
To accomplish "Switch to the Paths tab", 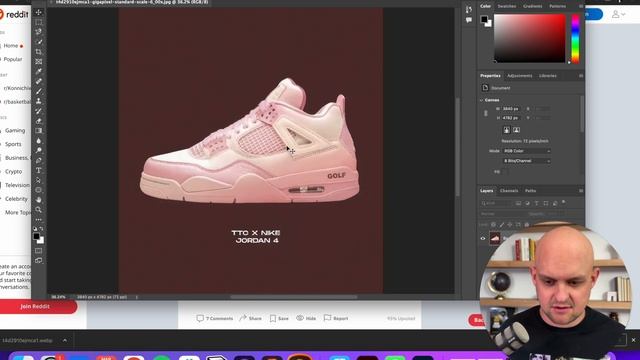I will click(531, 191).
